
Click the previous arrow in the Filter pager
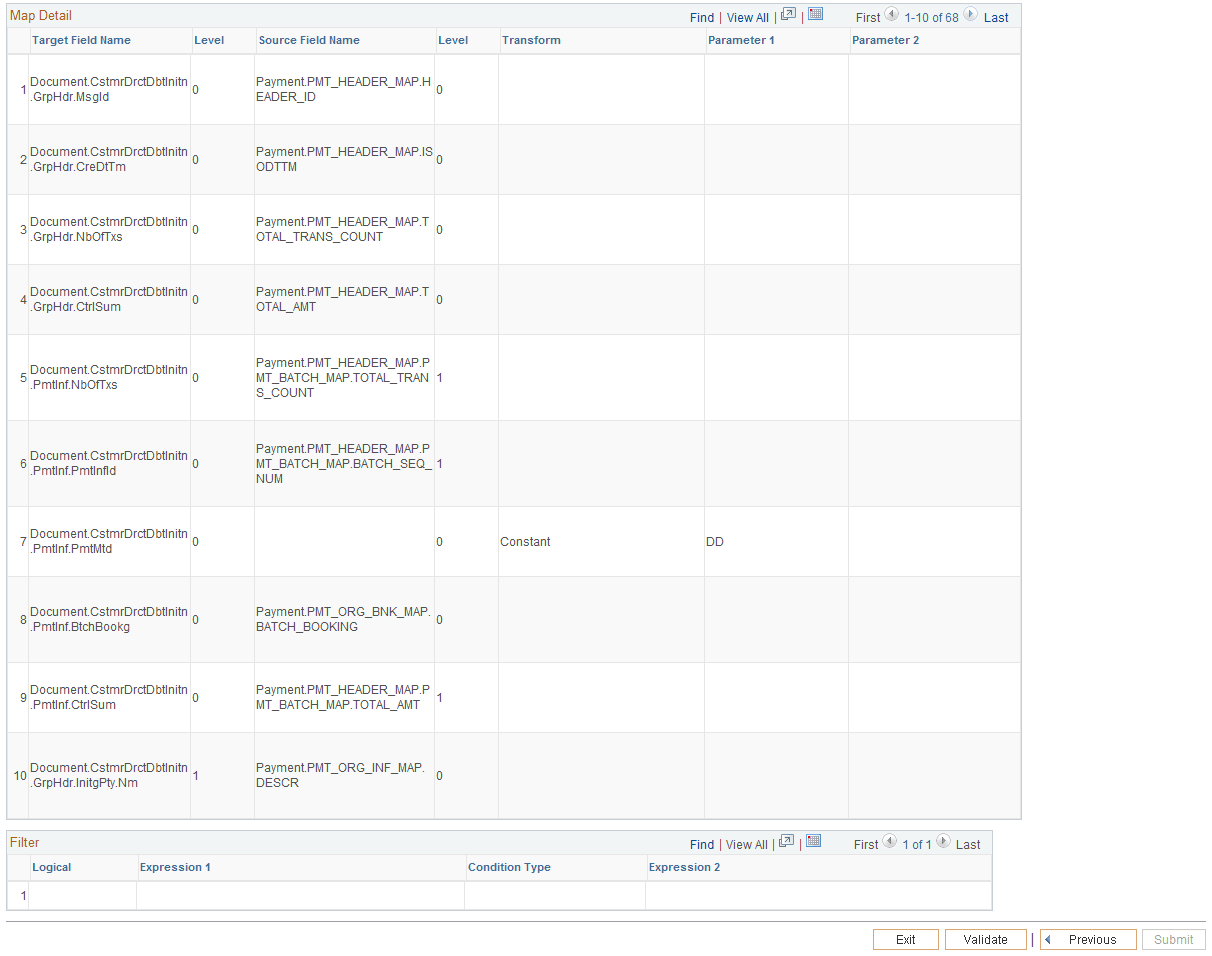(889, 843)
